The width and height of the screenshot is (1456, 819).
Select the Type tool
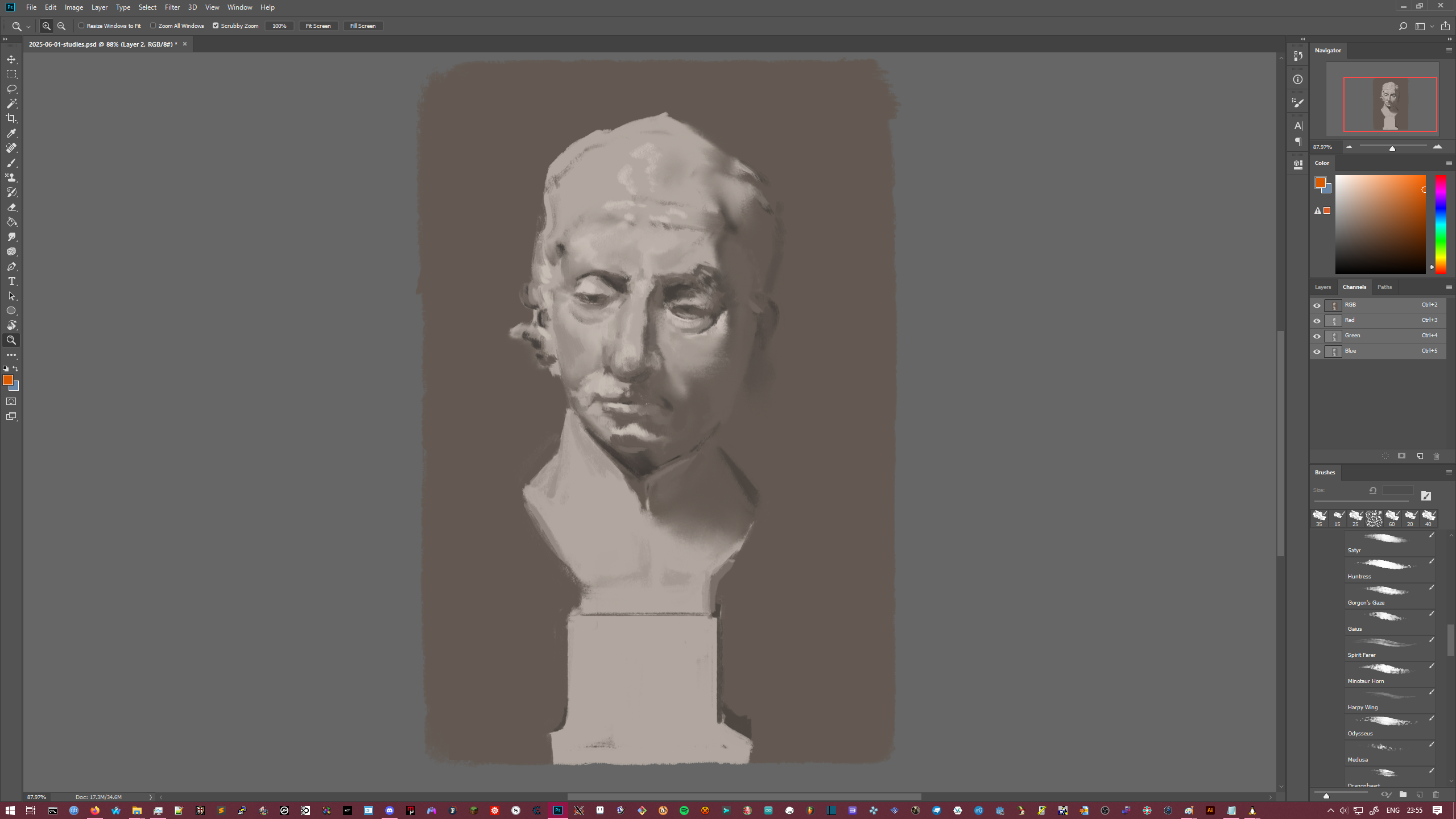click(x=11, y=281)
